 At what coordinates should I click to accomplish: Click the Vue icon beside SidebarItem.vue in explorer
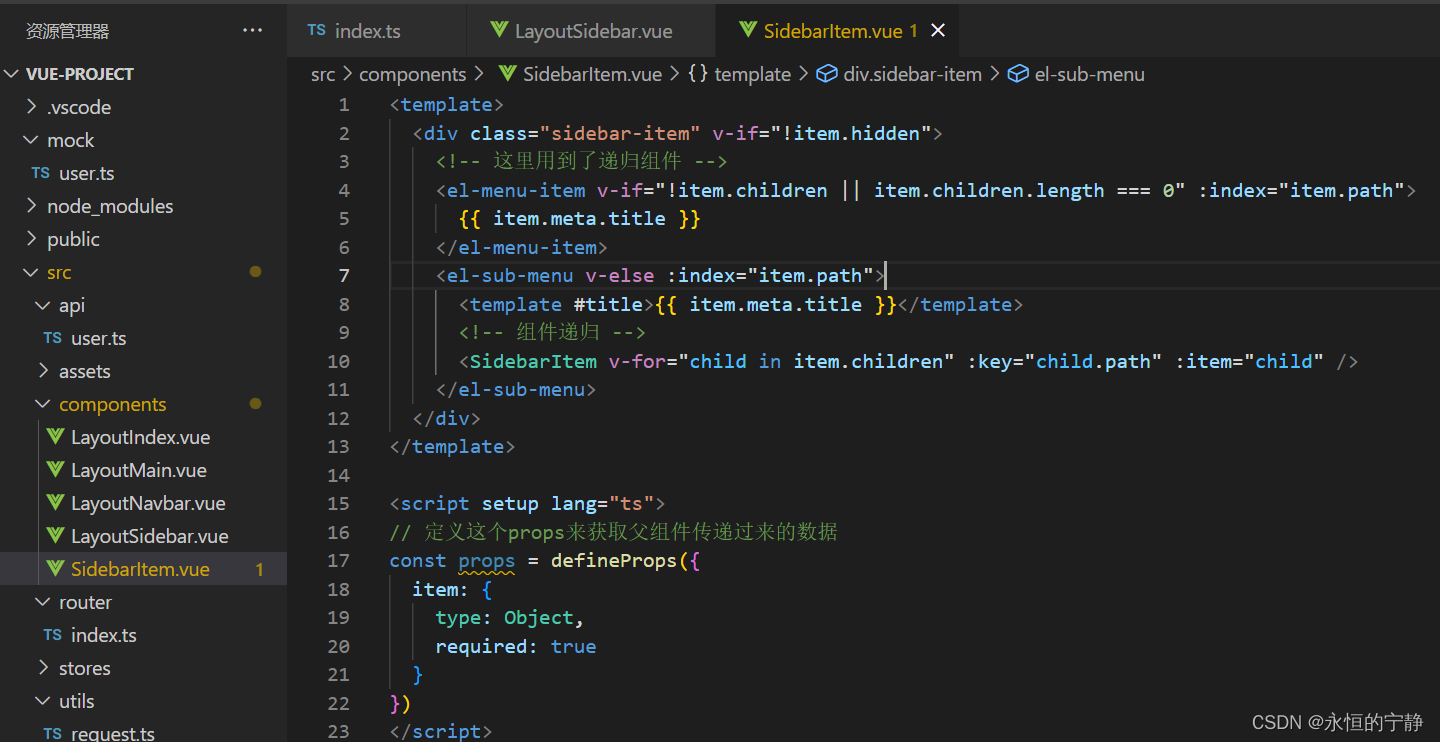[55, 569]
